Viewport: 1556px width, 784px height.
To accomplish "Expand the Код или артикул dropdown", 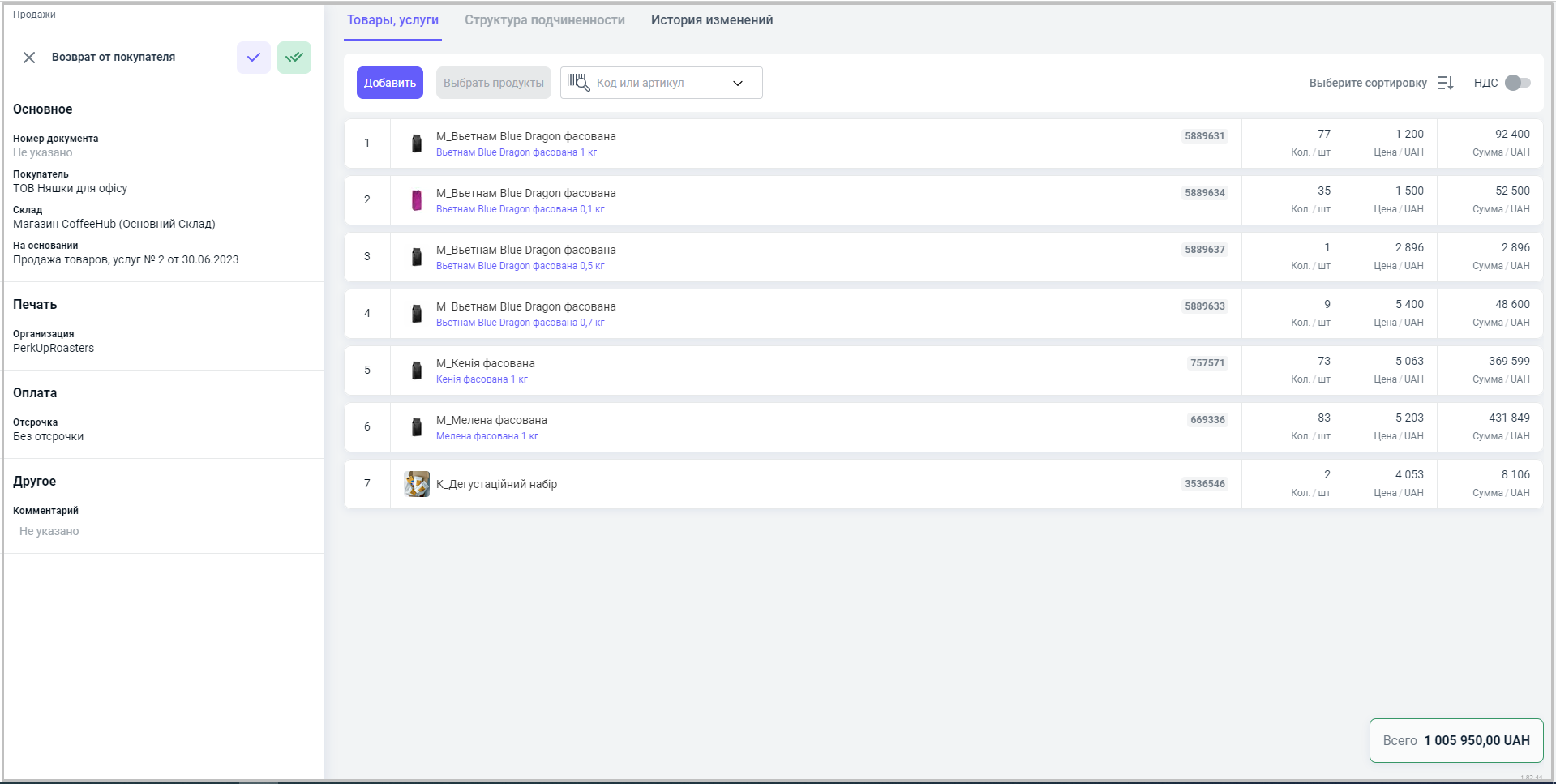I will 738,83.
